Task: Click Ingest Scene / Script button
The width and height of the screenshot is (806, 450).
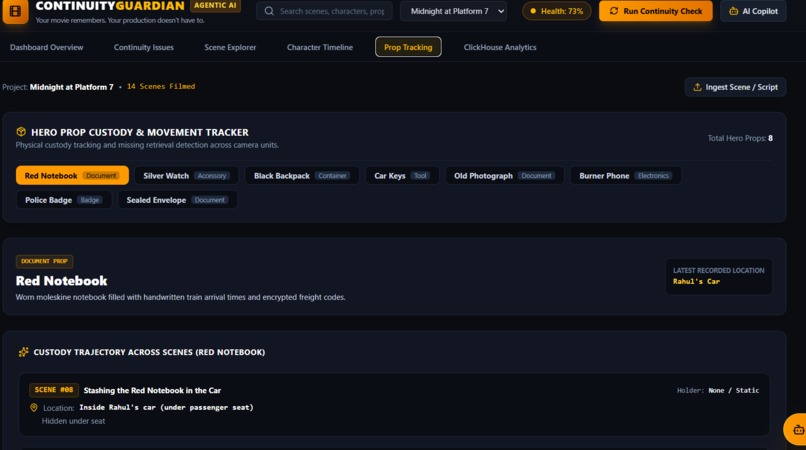Action: (735, 87)
